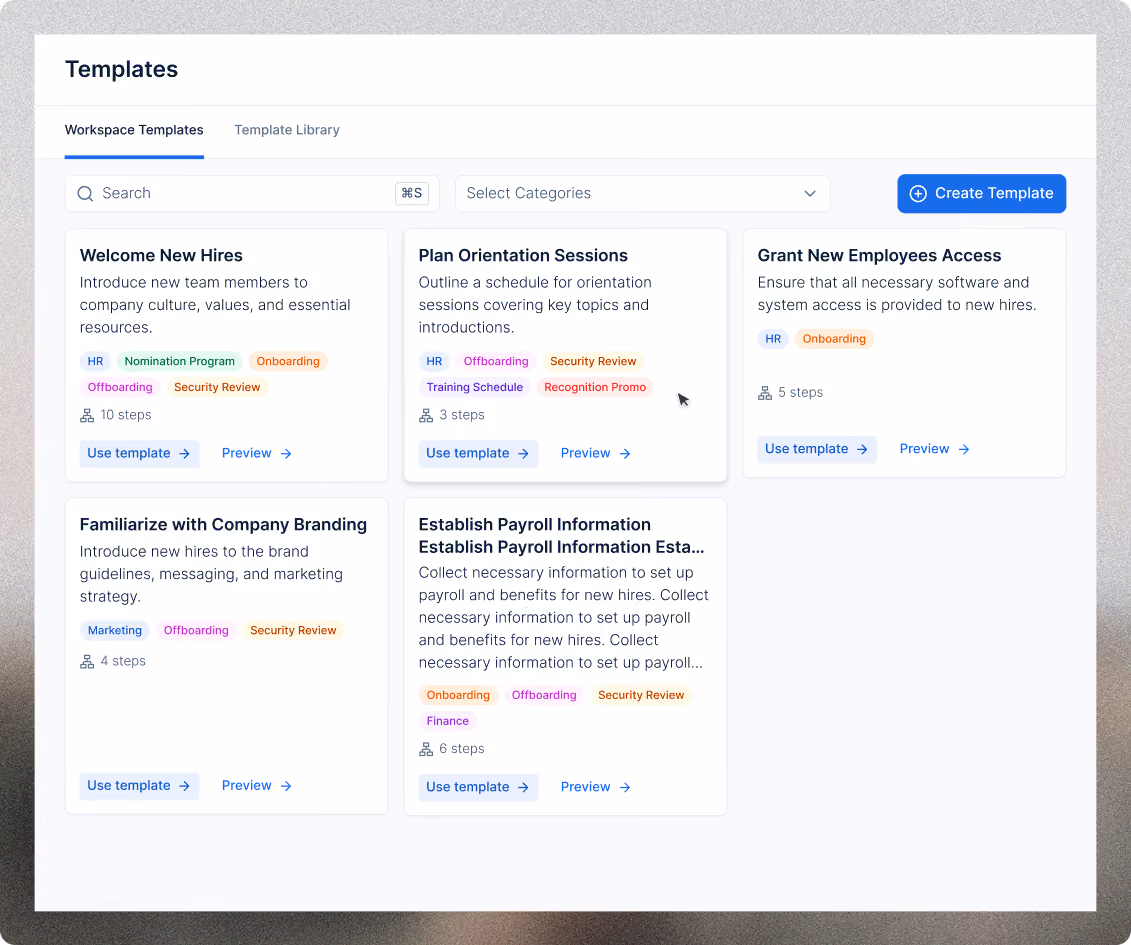
Task: Click Training Schedule tag on Plan Orientation Sessions
Action: point(475,387)
